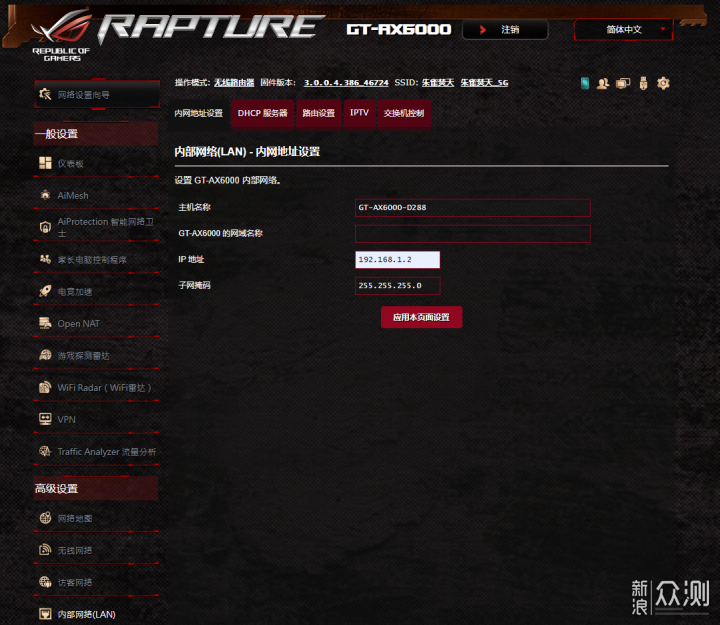Expand the 简体中文 language dropdown
Viewport: 720px width, 625px height.
point(624,30)
